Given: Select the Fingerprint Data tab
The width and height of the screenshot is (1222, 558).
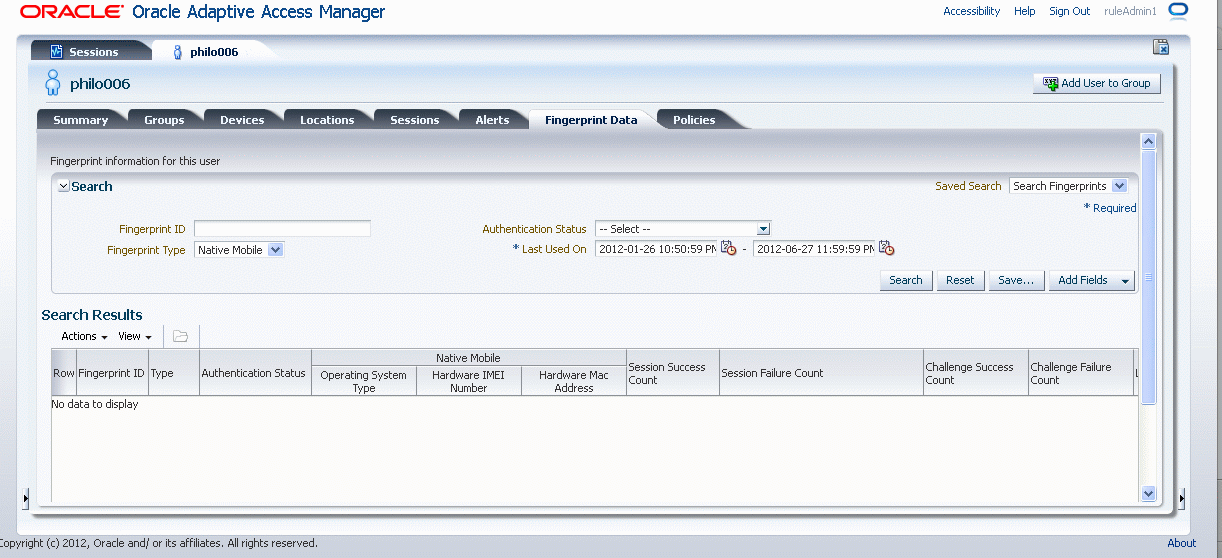Looking at the screenshot, I should 591,120.
